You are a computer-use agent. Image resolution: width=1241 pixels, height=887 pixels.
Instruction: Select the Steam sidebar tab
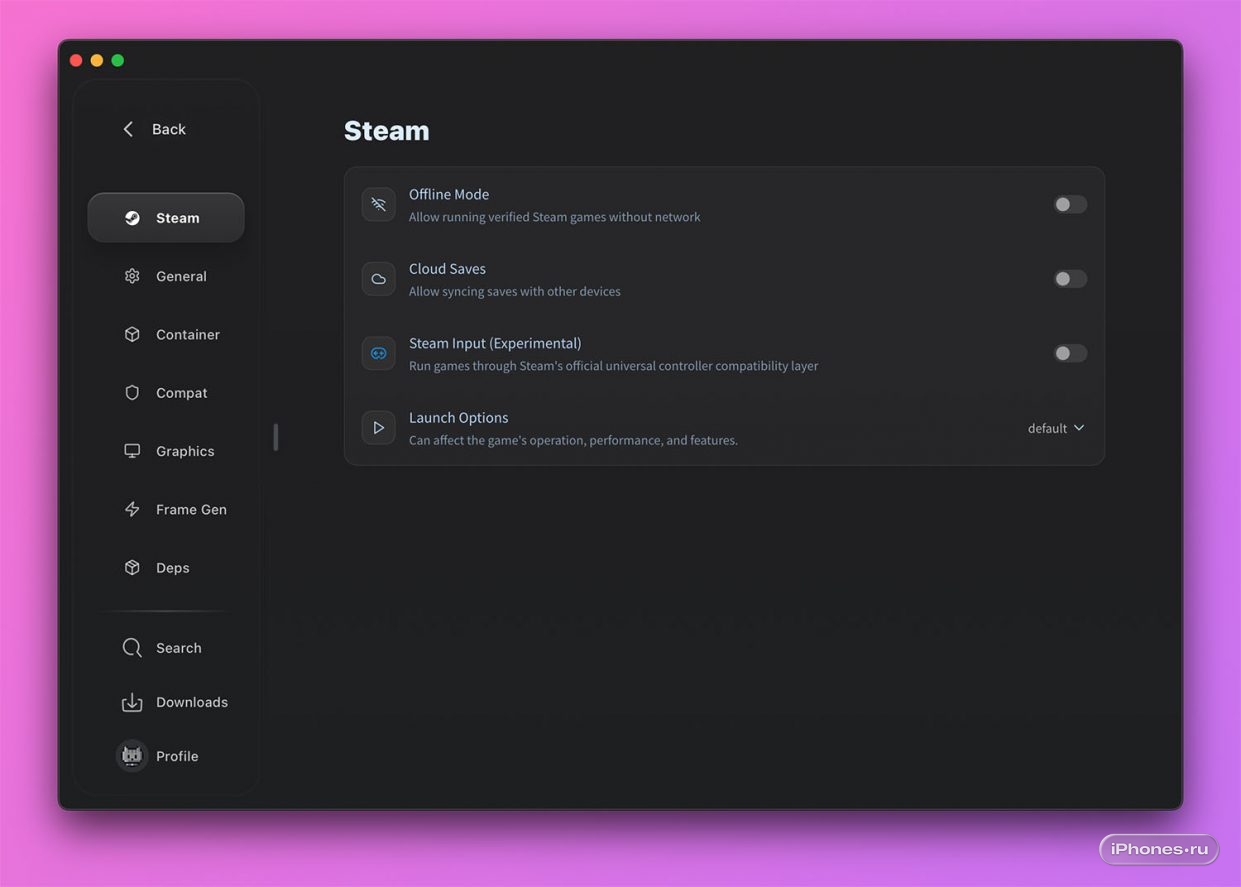tap(166, 218)
